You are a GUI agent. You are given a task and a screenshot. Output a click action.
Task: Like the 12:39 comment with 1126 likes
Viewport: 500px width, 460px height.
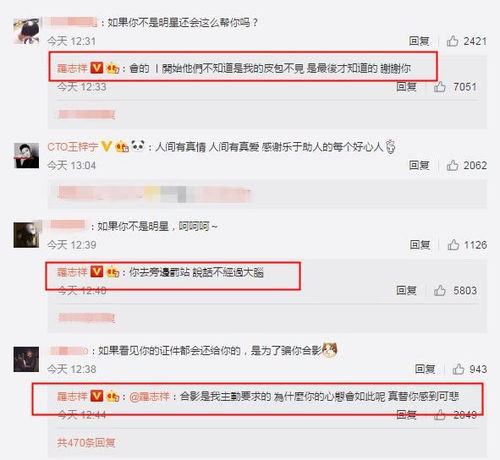click(453, 245)
